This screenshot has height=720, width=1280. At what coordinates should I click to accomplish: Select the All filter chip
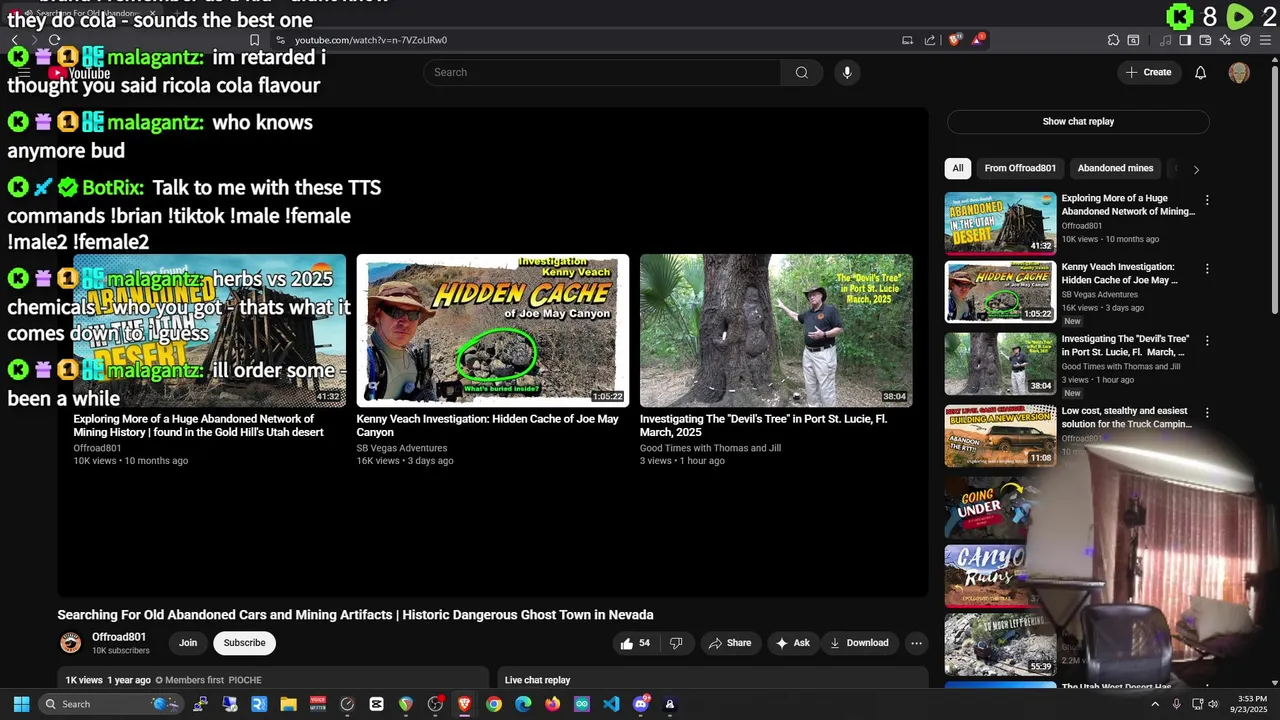(x=958, y=168)
